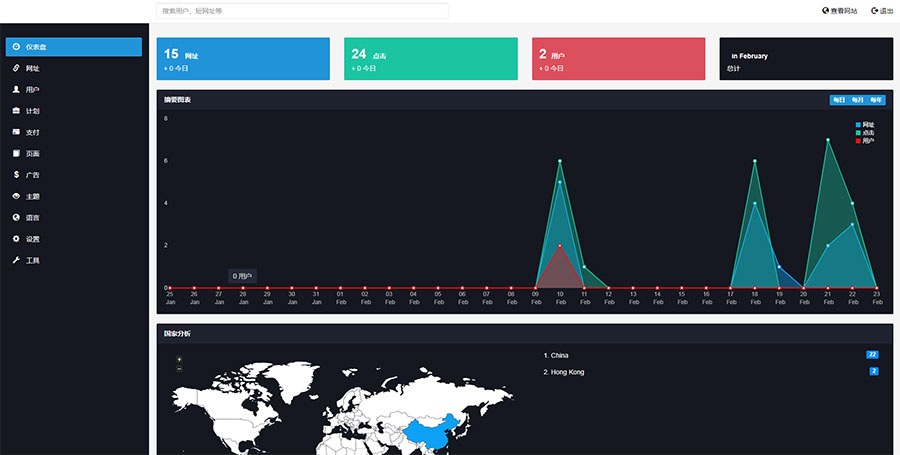Toggle the red 用户 legend swatch
Viewport: 900px width, 455px height.
click(858, 141)
